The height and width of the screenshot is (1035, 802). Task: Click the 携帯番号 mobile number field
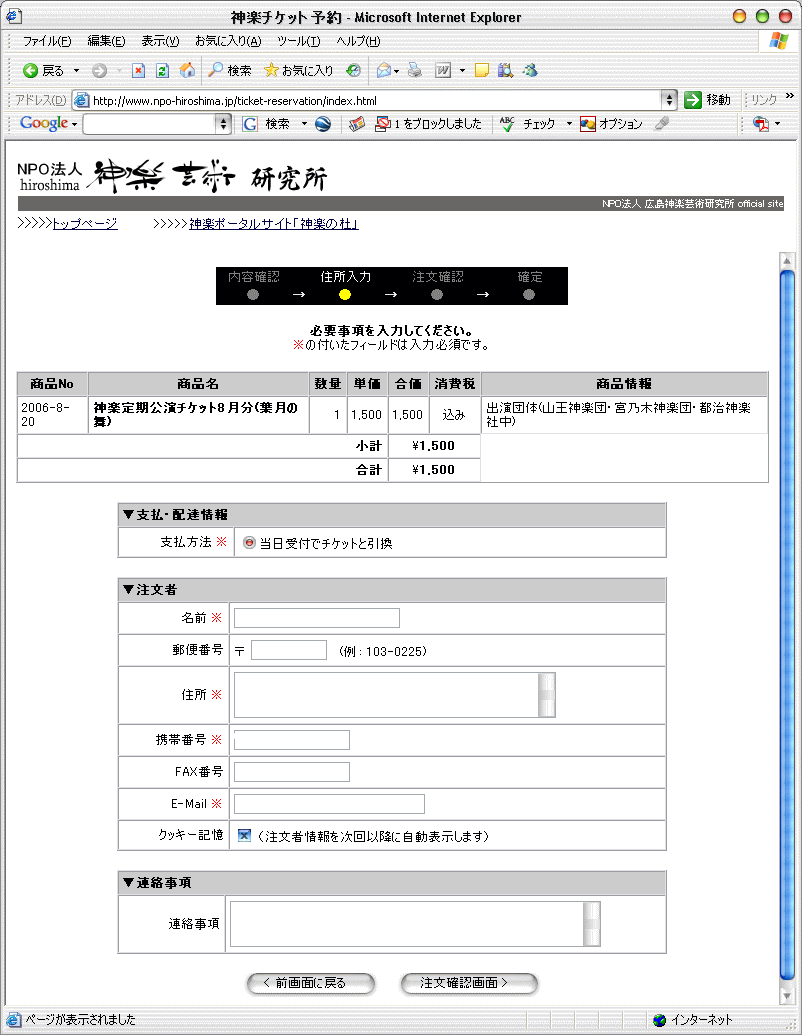click(x=292, y=739)
